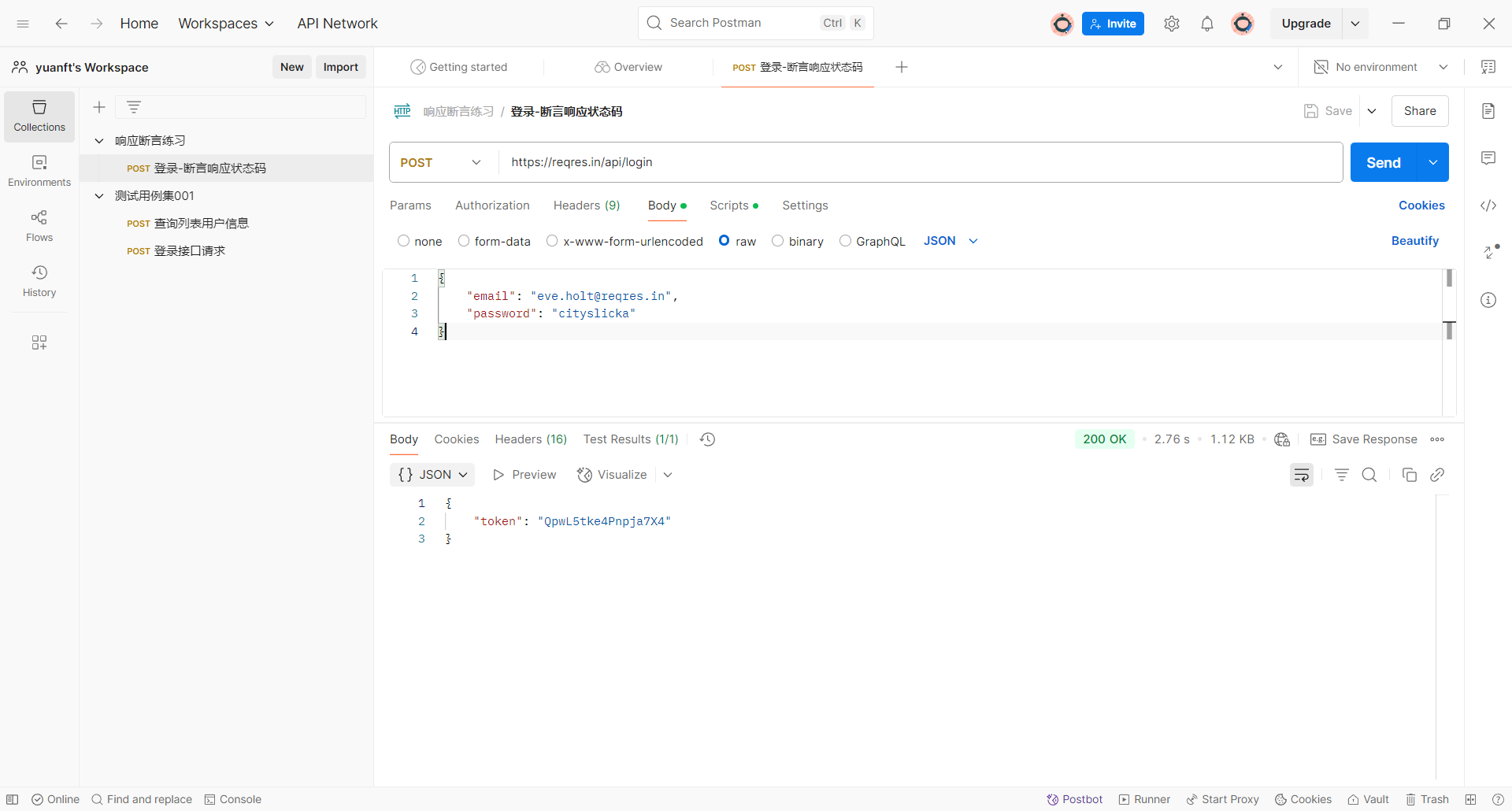Click the response history clock icon

click(x=708, y=439)
